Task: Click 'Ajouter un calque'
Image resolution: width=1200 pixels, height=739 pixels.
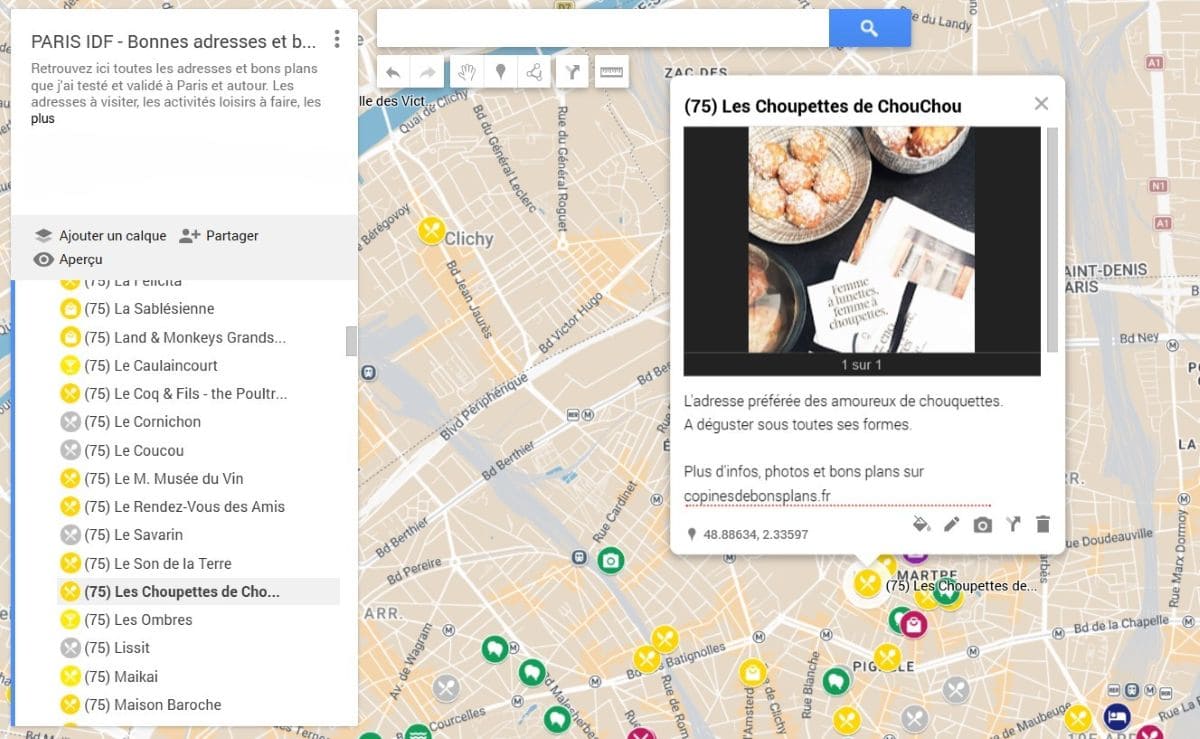Action: pyautogui.click(x=100, y=236)
